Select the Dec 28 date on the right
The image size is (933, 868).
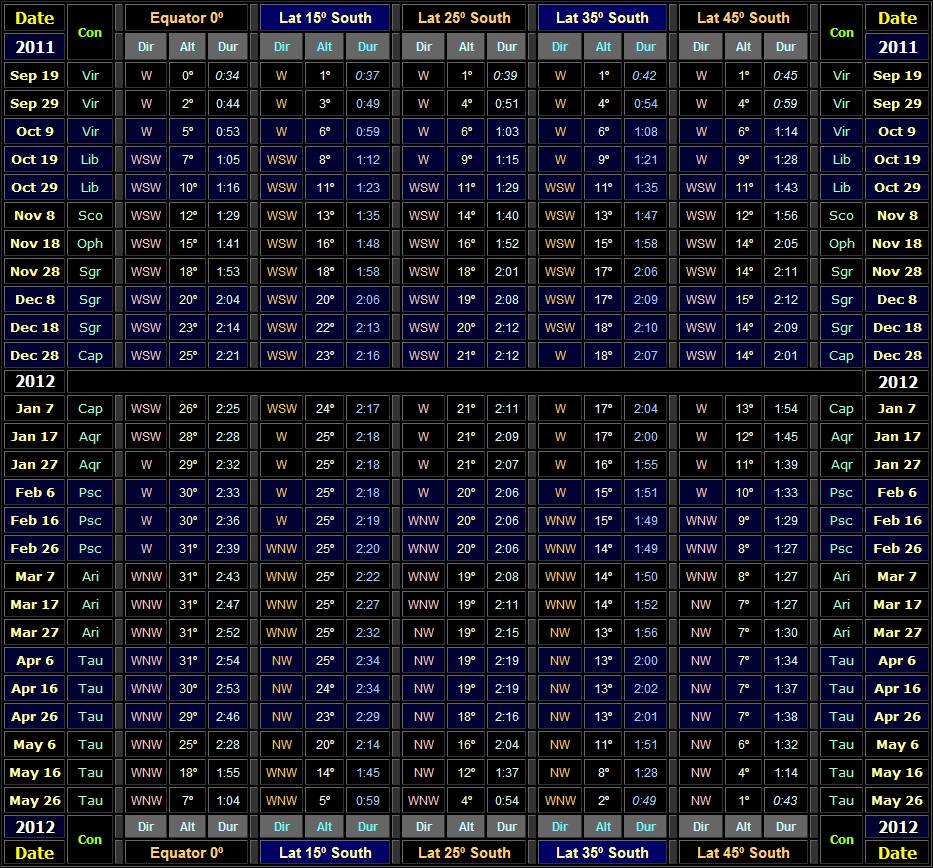coord(896,355)
